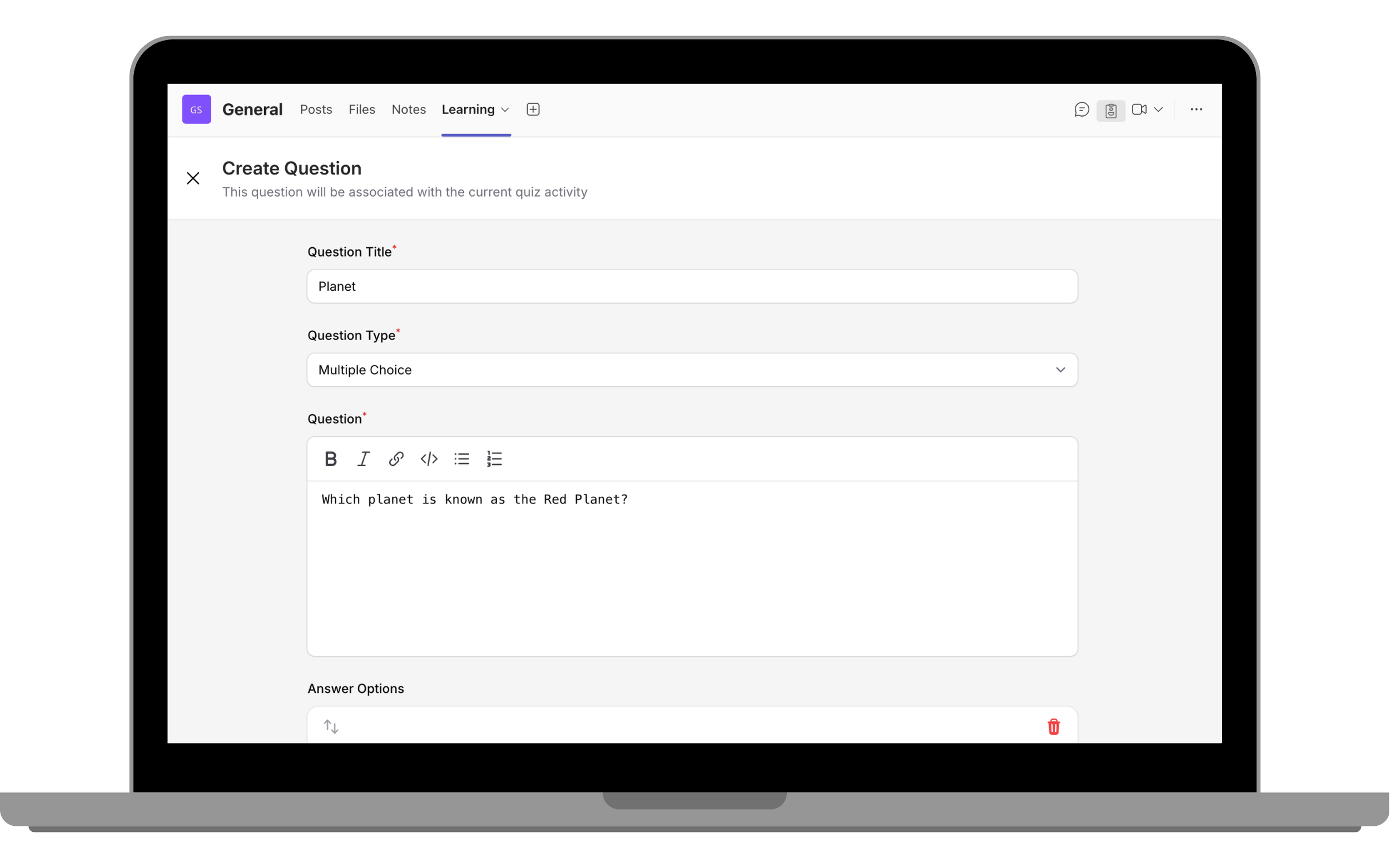Click the clipboard badge icon in header
The height and width of the screenshot is (868, 1390).
(x=1110, y=110)
